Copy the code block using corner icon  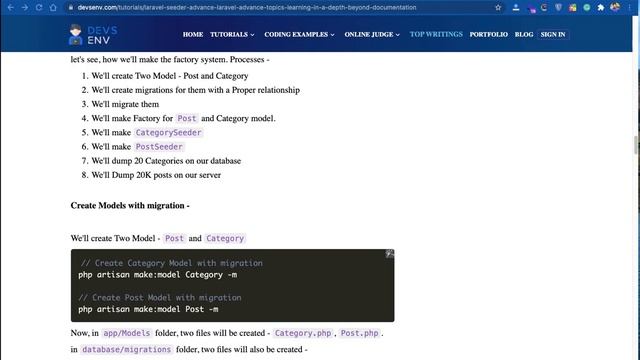389,254
